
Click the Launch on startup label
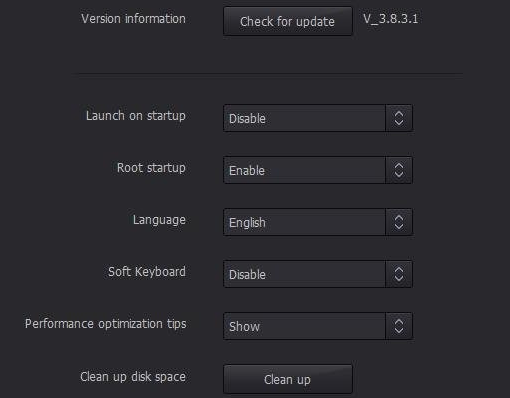(x=136, y=116)
